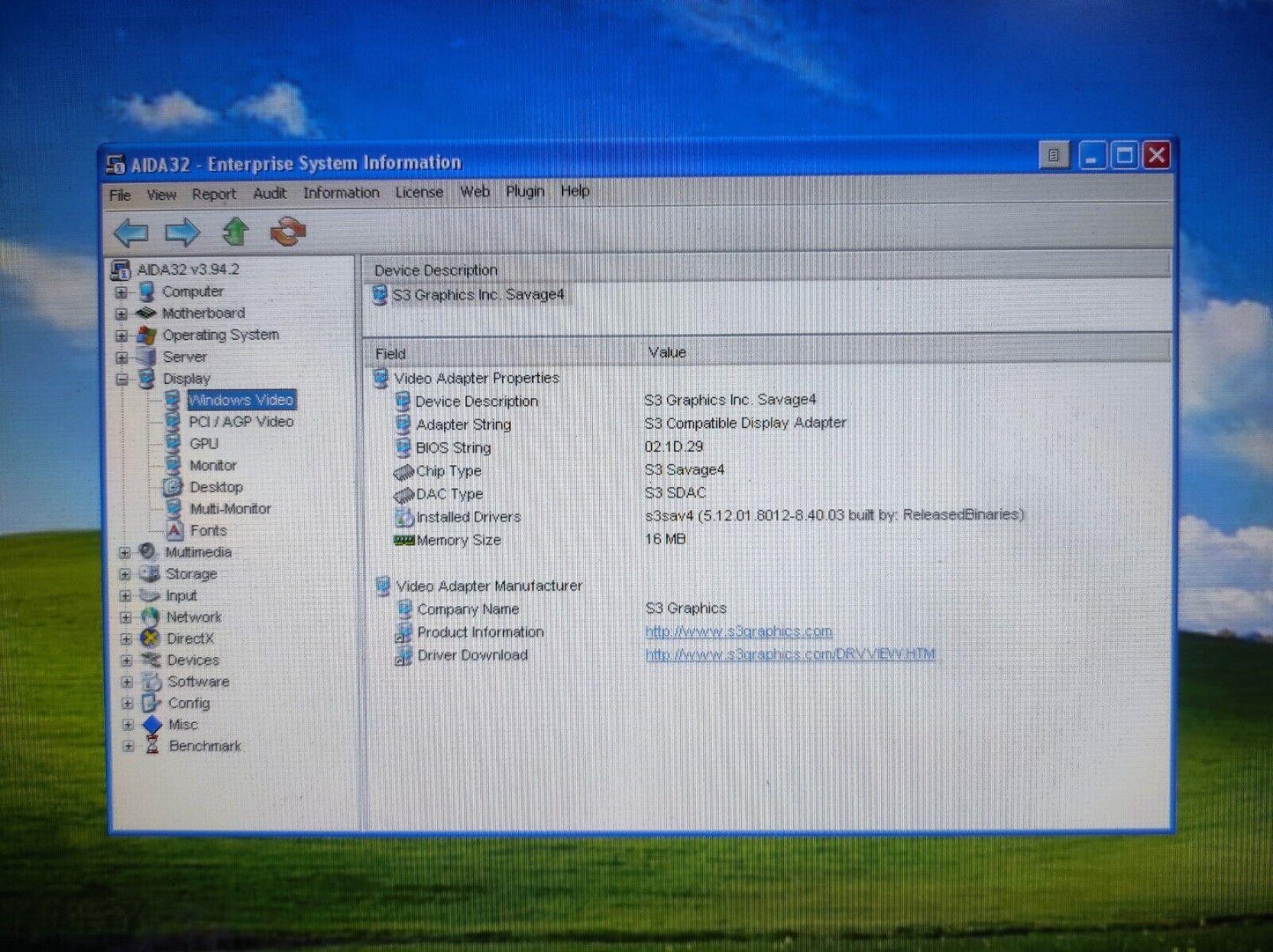Click the Fonts icon in the Display tree
Viewport: 1273px width, 952px height.
point(174,530)
